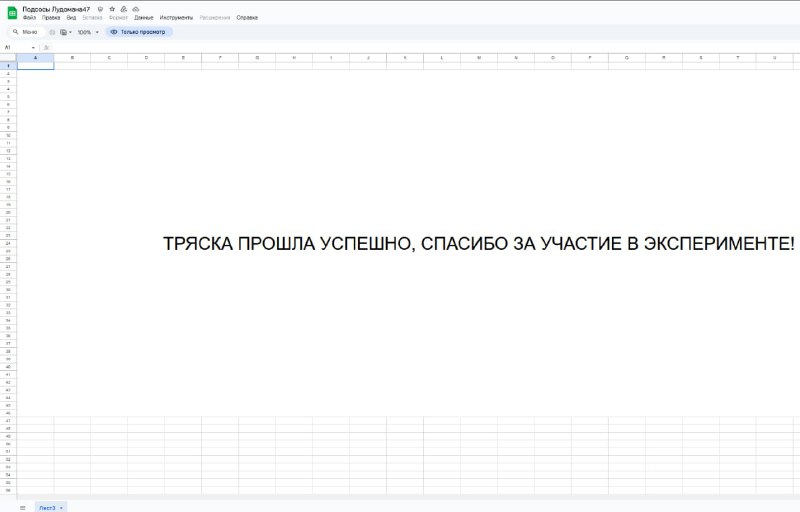Image resolution: width=800 pixels, height=512 pixels.
Task: Check the cloud document status icon
Action: click(135, 9)
